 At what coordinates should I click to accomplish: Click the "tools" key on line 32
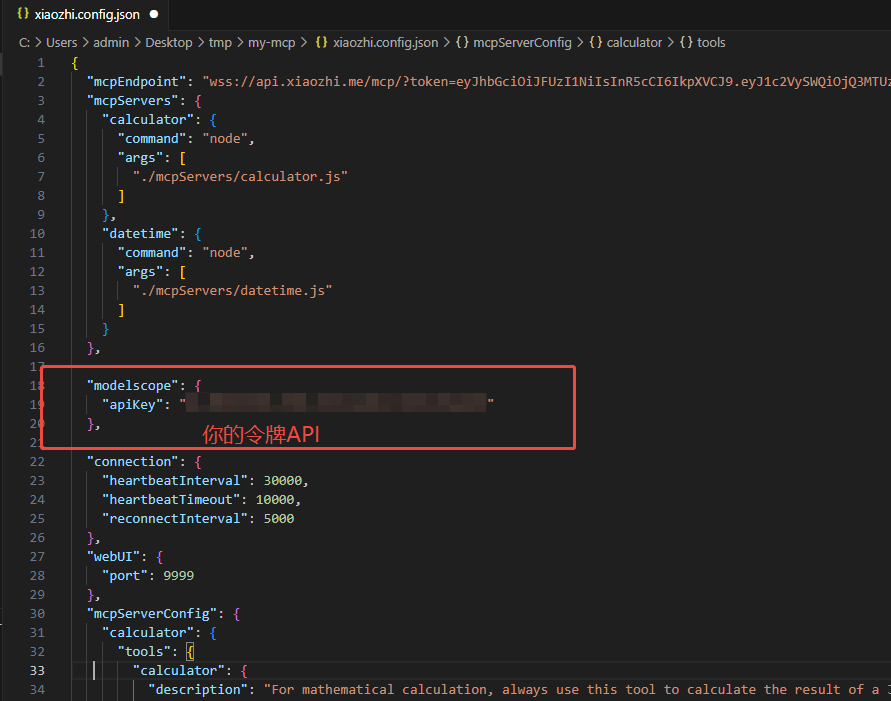click(144, 652)
